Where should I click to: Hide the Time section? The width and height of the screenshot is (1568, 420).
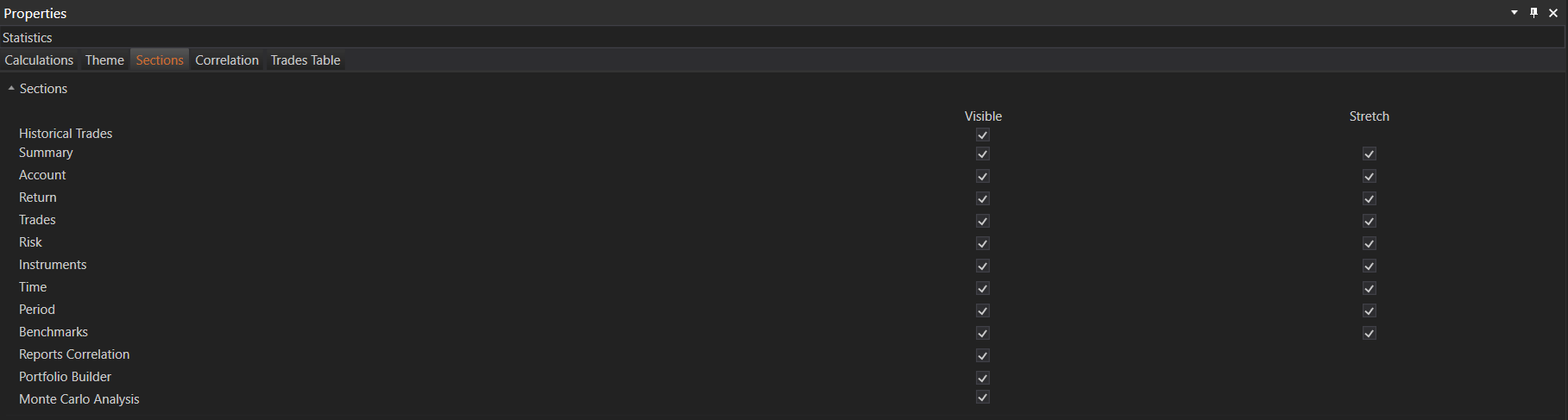click(x=983, y=288)
